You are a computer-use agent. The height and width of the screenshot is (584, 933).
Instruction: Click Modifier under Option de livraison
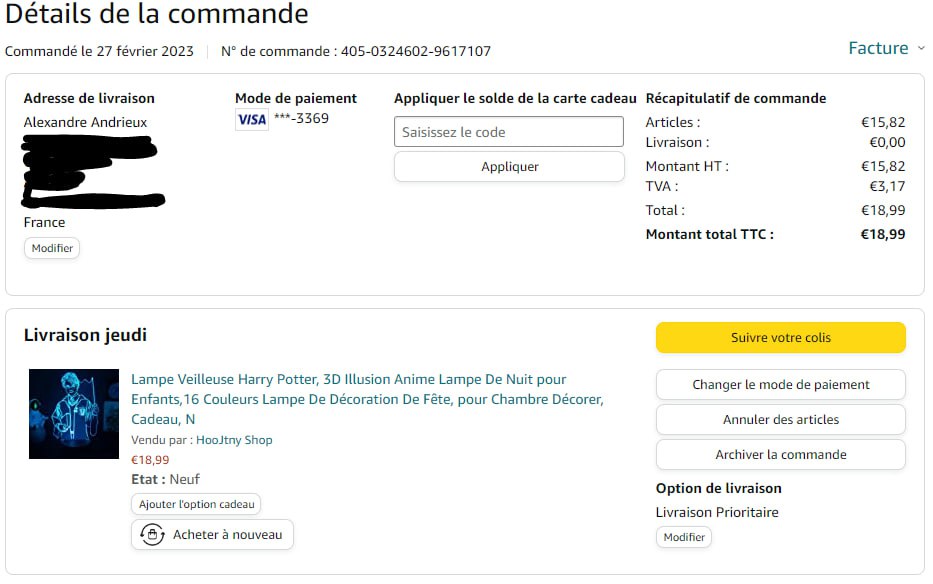(684, 537)
